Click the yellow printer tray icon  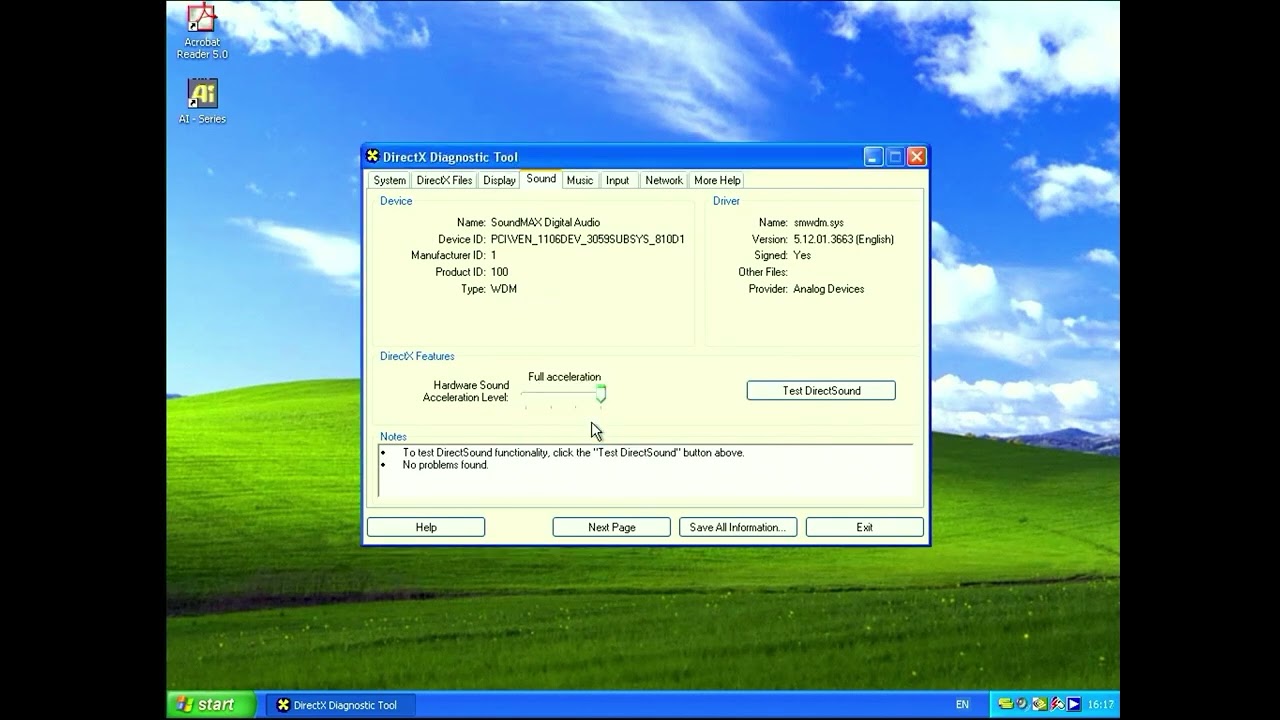pyautogui.click(x=1006, y=704)
